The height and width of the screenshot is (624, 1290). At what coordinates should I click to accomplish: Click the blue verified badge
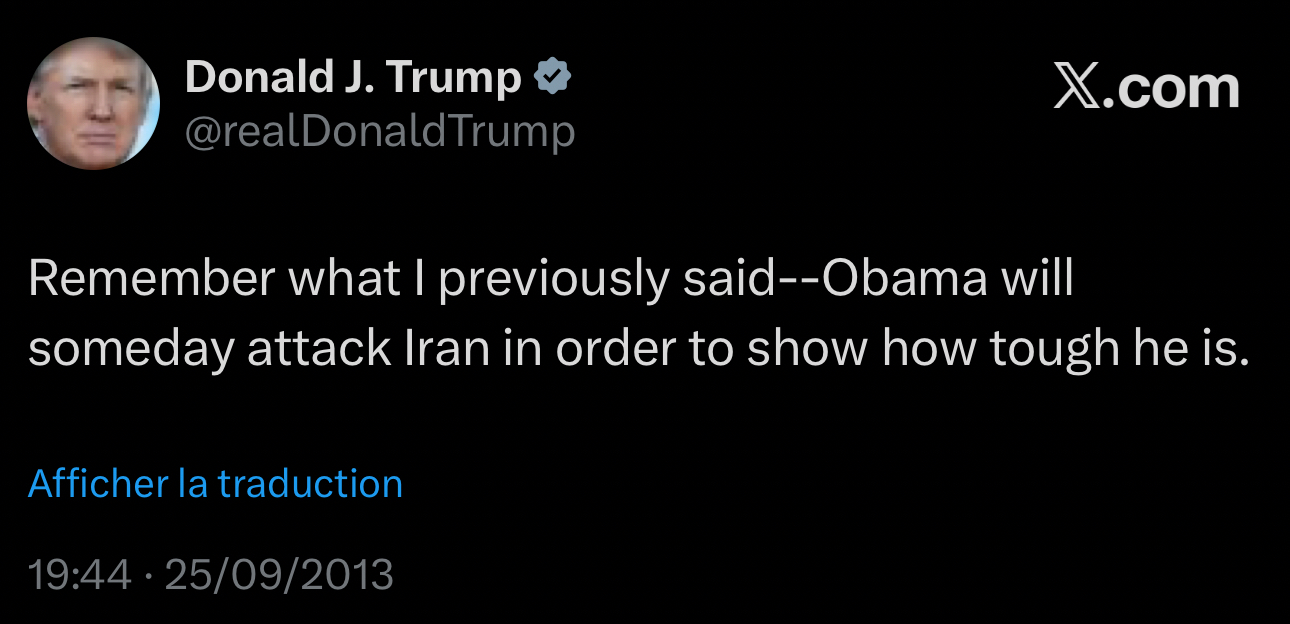click(554, 77)
